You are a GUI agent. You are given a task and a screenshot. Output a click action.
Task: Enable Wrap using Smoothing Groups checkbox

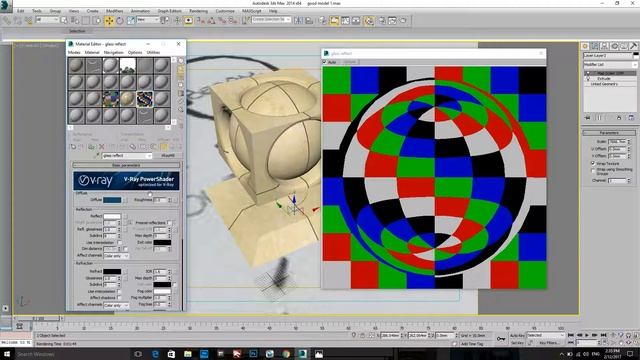click(593, 171)
